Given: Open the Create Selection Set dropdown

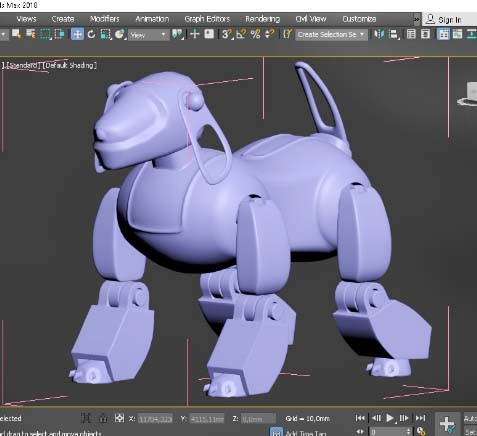Looking at the screenshot, I should [x=331, y=34].
